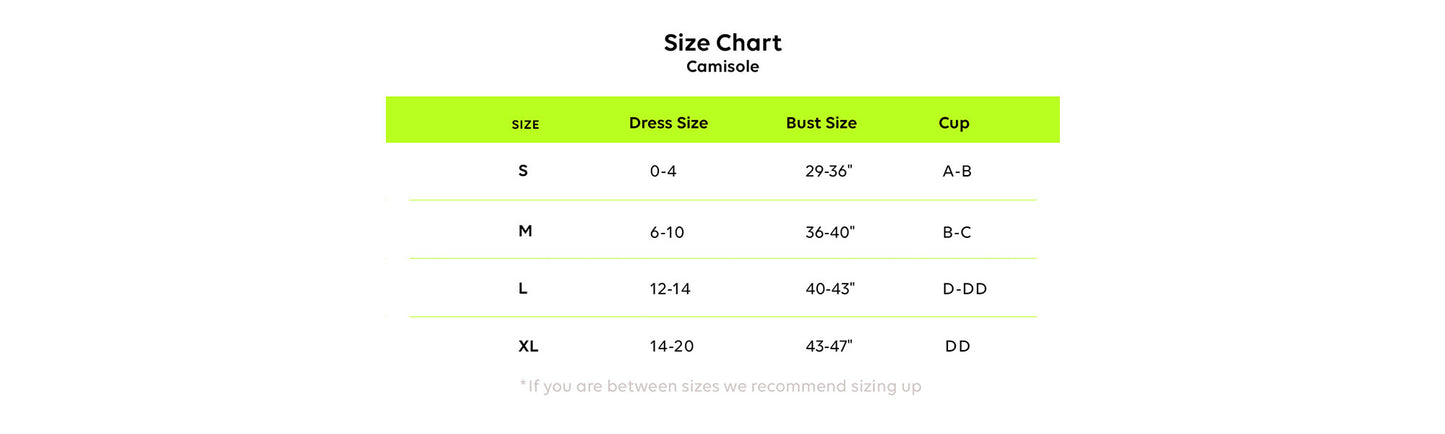Choose the XL size row label
Screen dimensions: 1445x434
[x=528, y=346]
